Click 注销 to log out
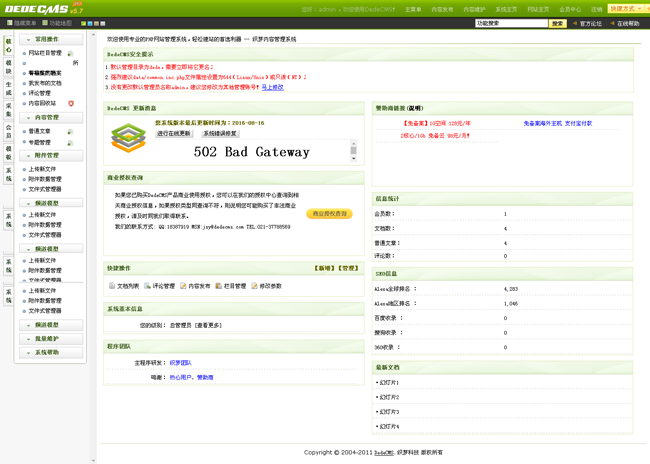Image resolution: width=650 pixels, height=464 pixels. (x=597, y=10)
